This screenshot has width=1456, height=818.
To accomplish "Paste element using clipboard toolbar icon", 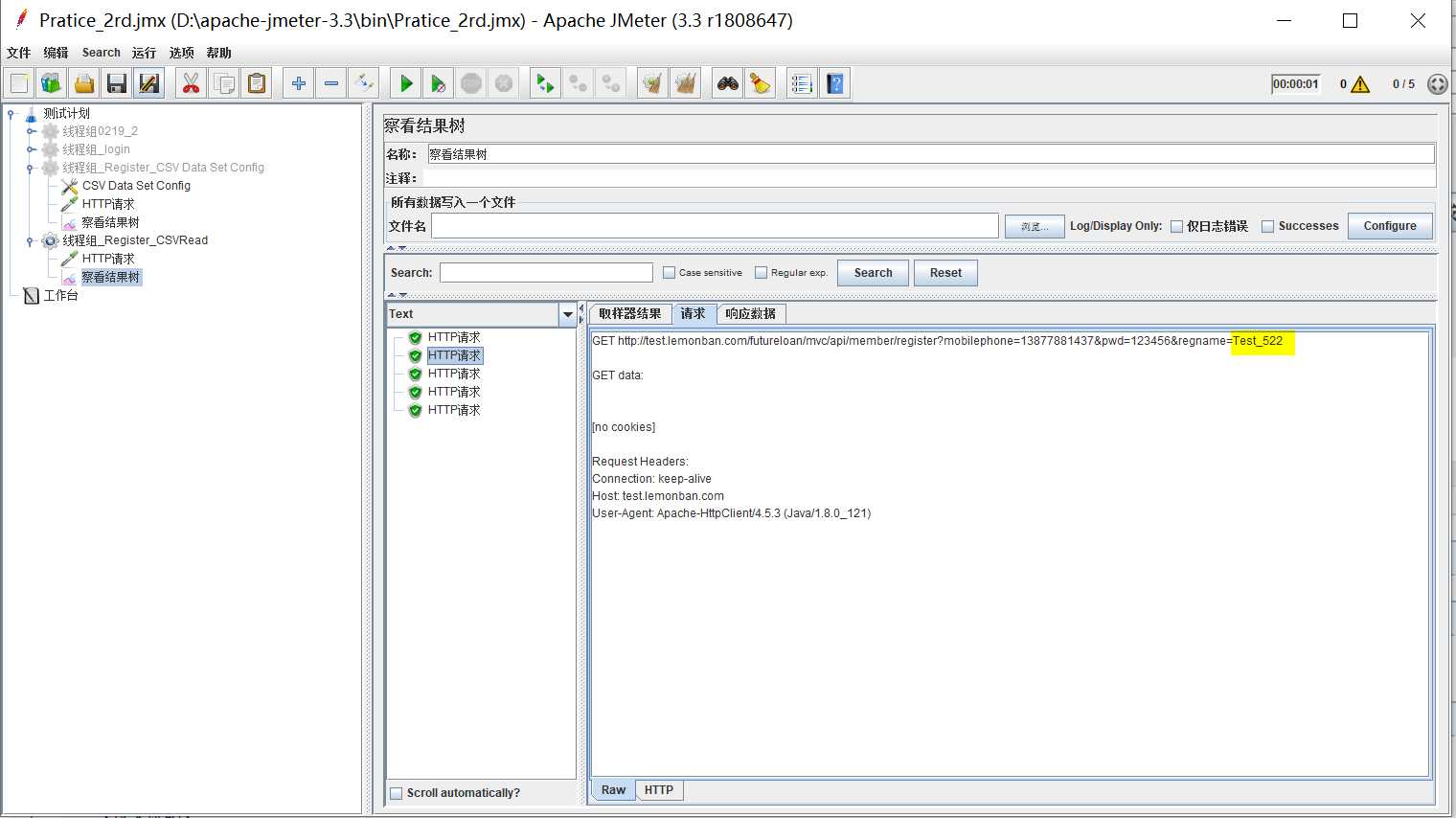I will coord(257,83).
